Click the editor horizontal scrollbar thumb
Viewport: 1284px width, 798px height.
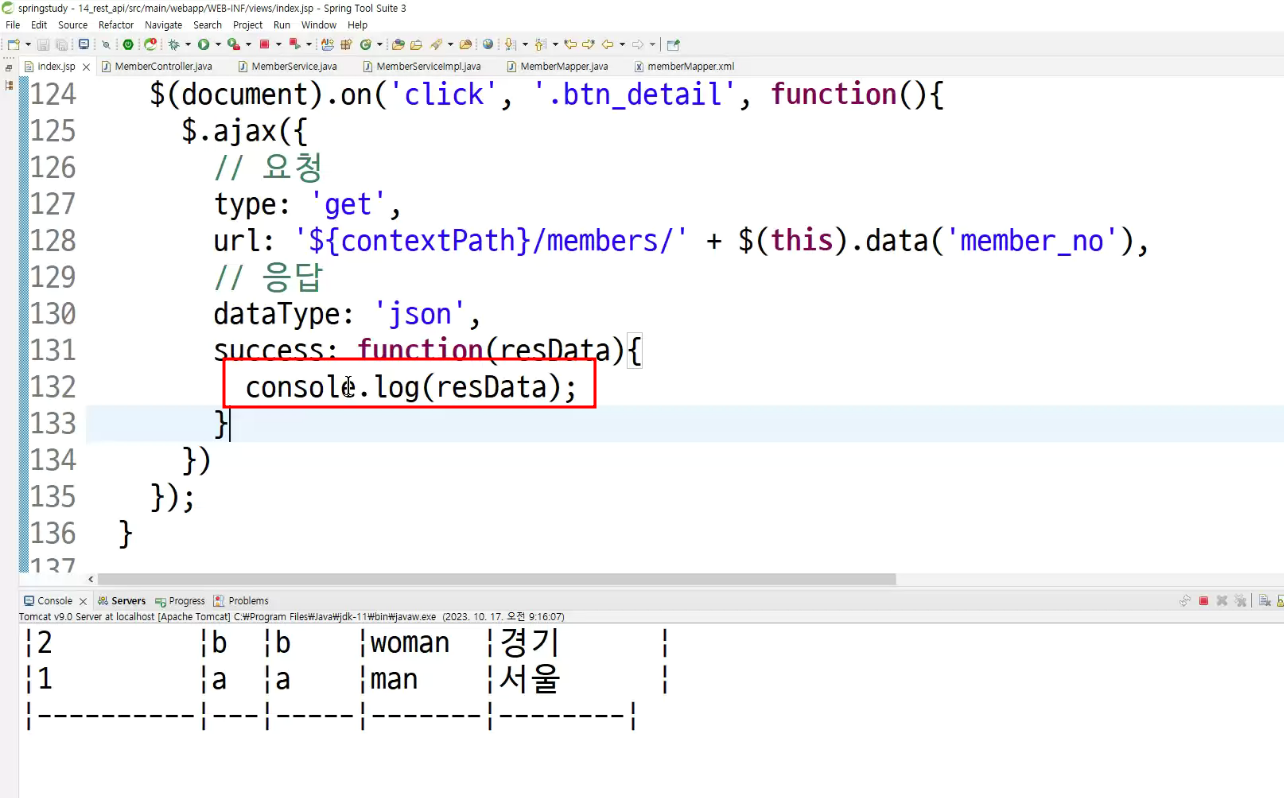[x=497, y=579]
